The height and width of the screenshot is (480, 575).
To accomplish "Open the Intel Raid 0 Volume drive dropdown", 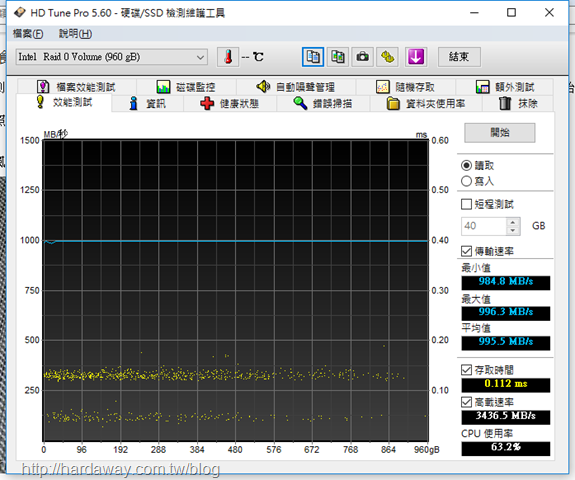I will point(111,57).
